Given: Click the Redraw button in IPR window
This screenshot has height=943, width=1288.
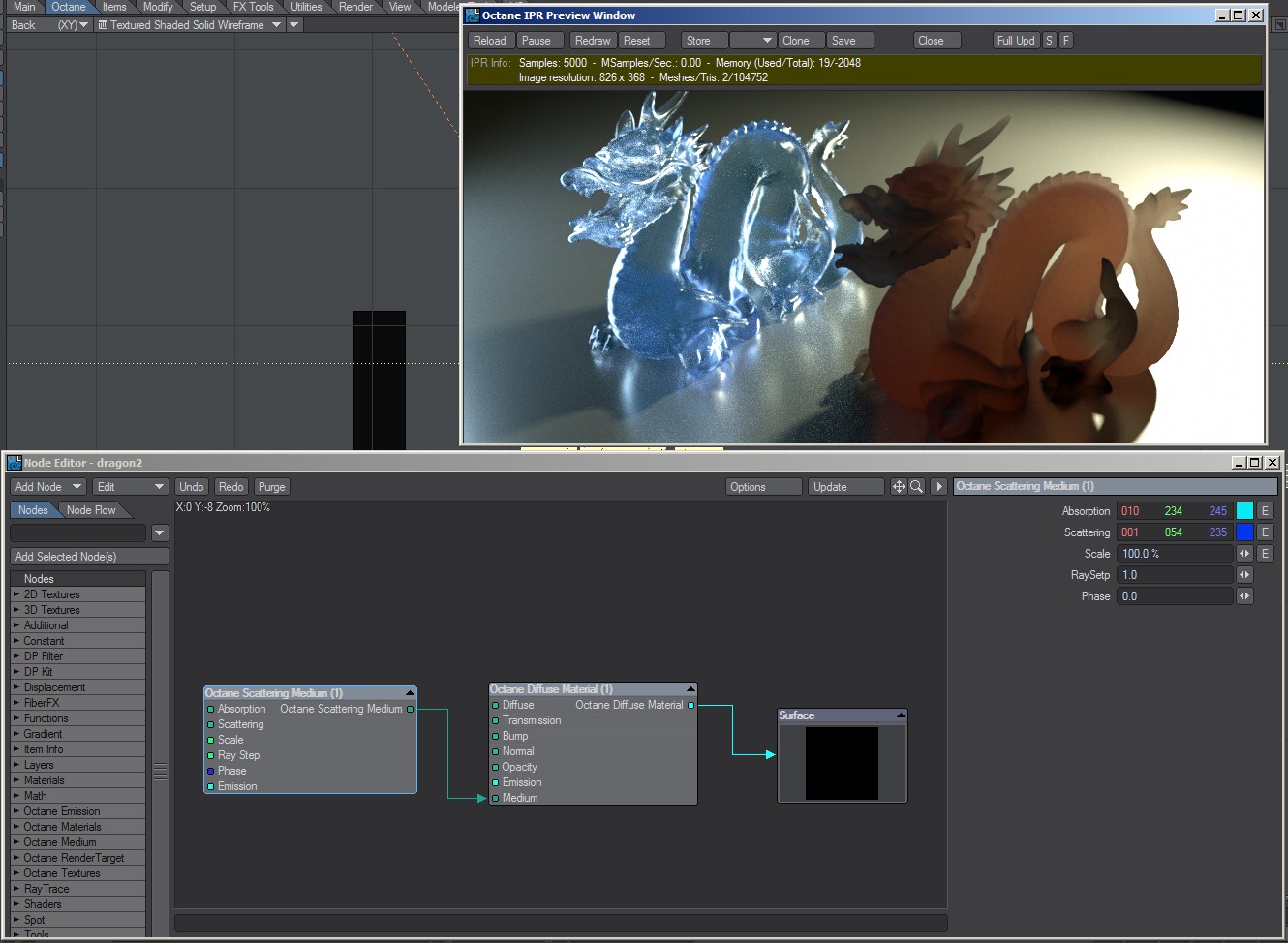Looking at the screenshot, I should coord(593,41).
